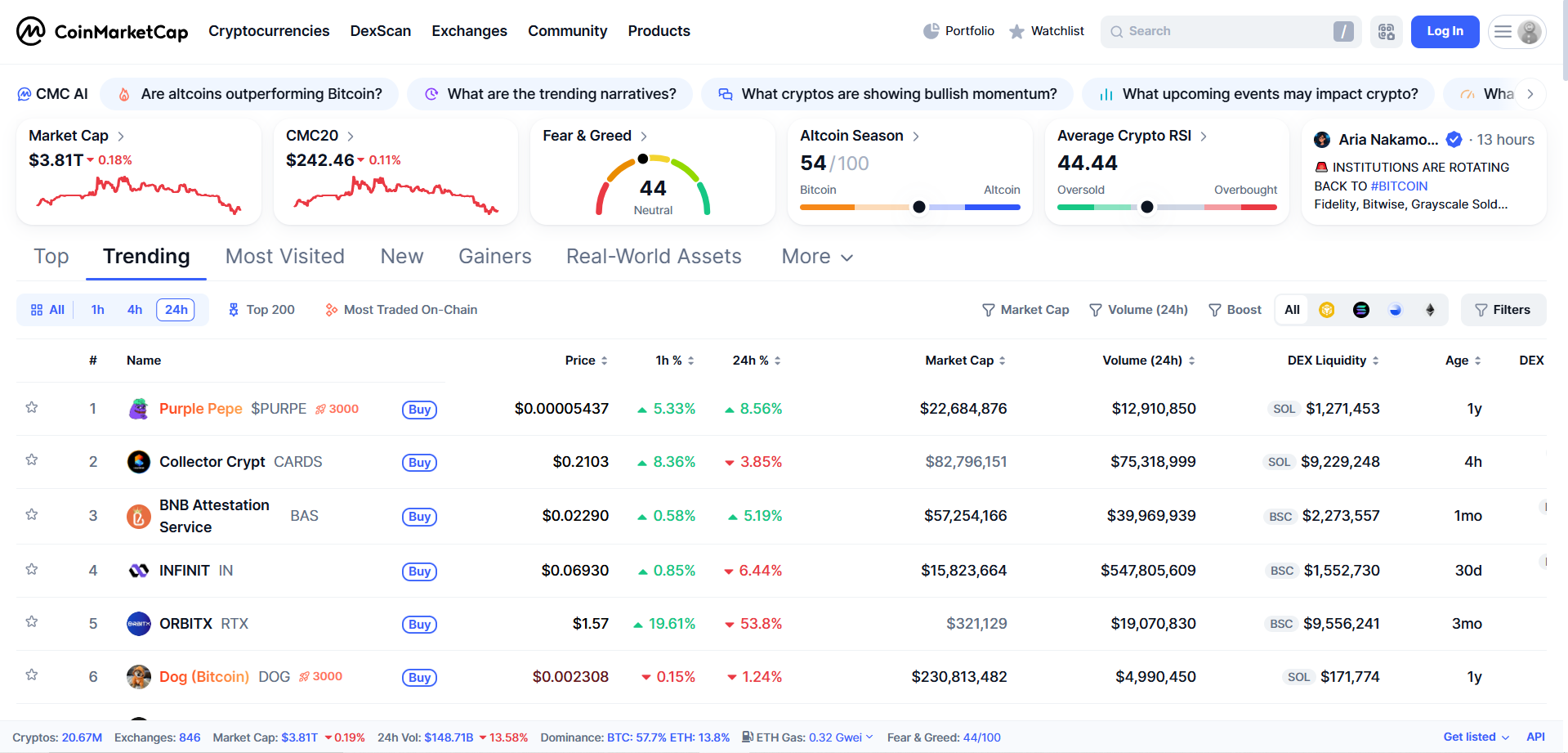The width and height of the screenshot is (1568, 753).
Task: Expand the More categories dropdown
Action: (x=818, y=257)
